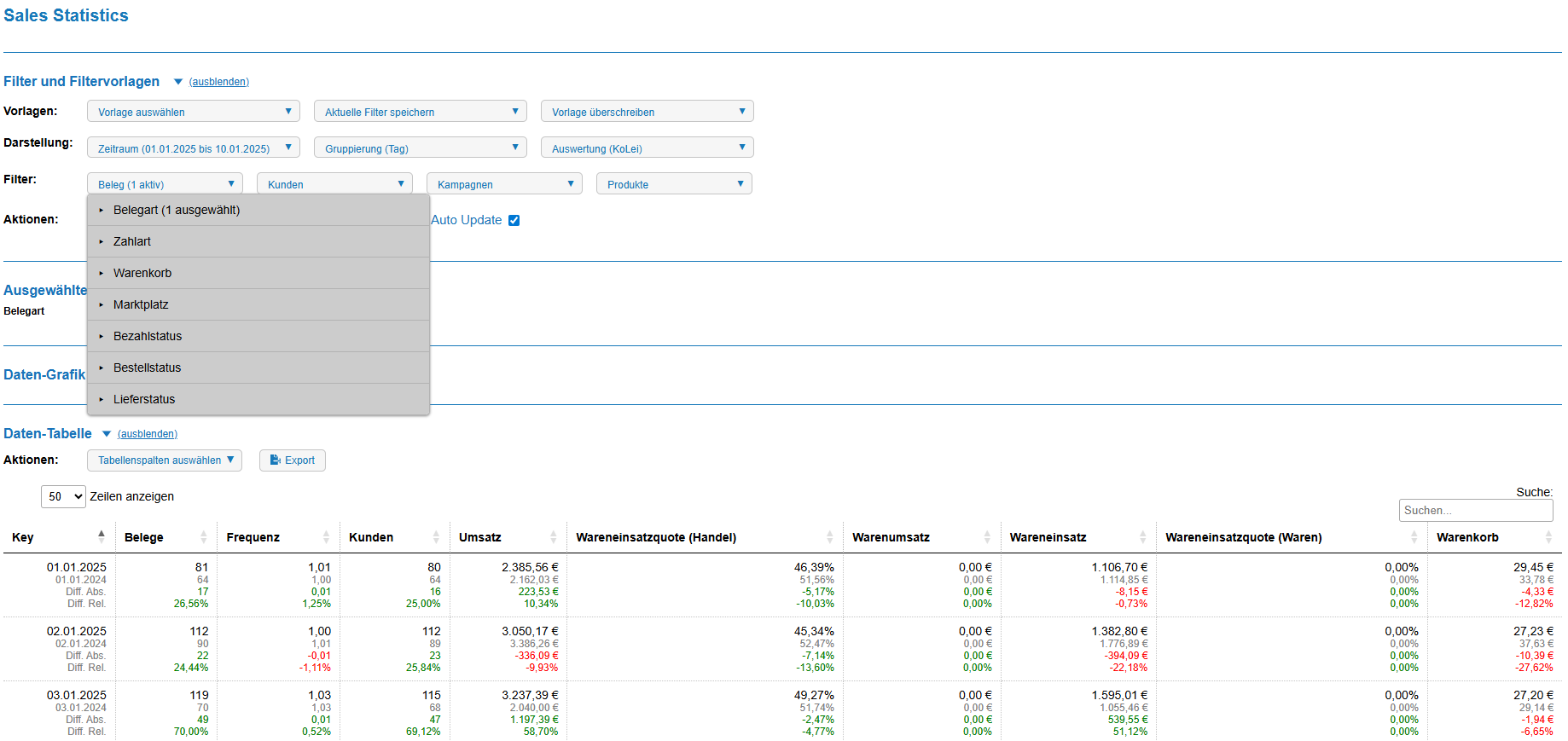
Task: Open the Gruppierung (Tag) dropdown
Action: coord(420,148)
